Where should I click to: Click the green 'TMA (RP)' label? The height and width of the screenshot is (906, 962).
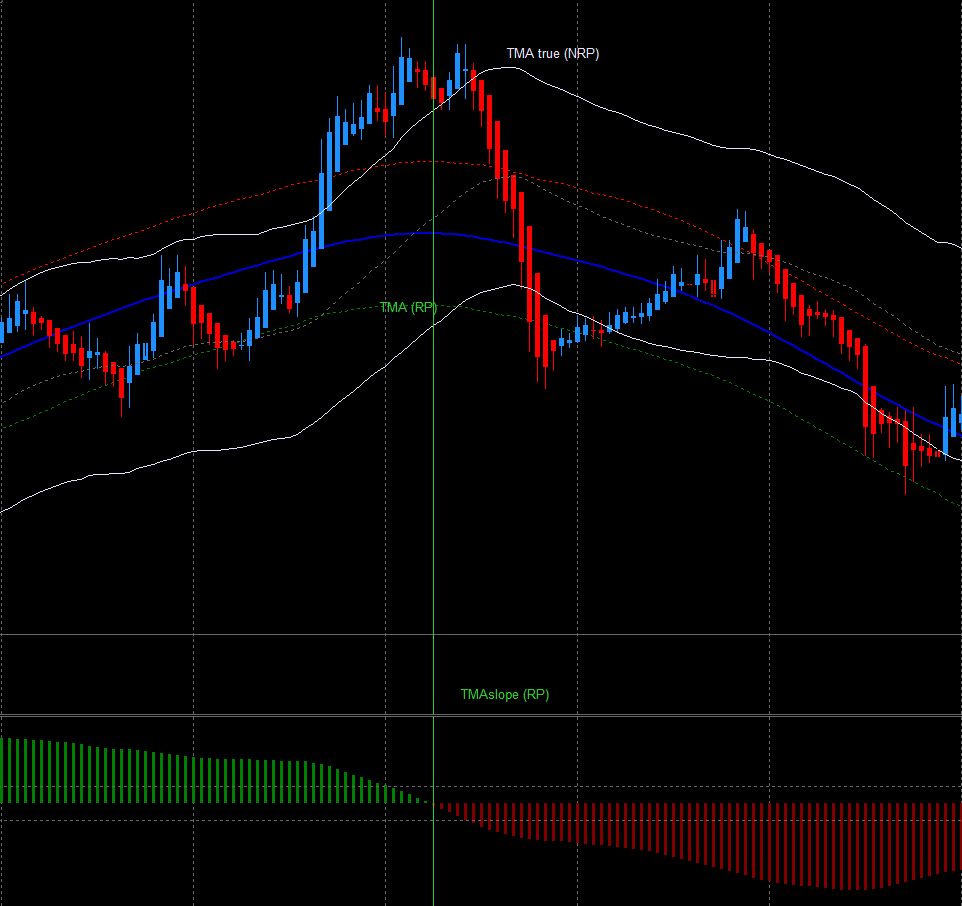point(408,307)
